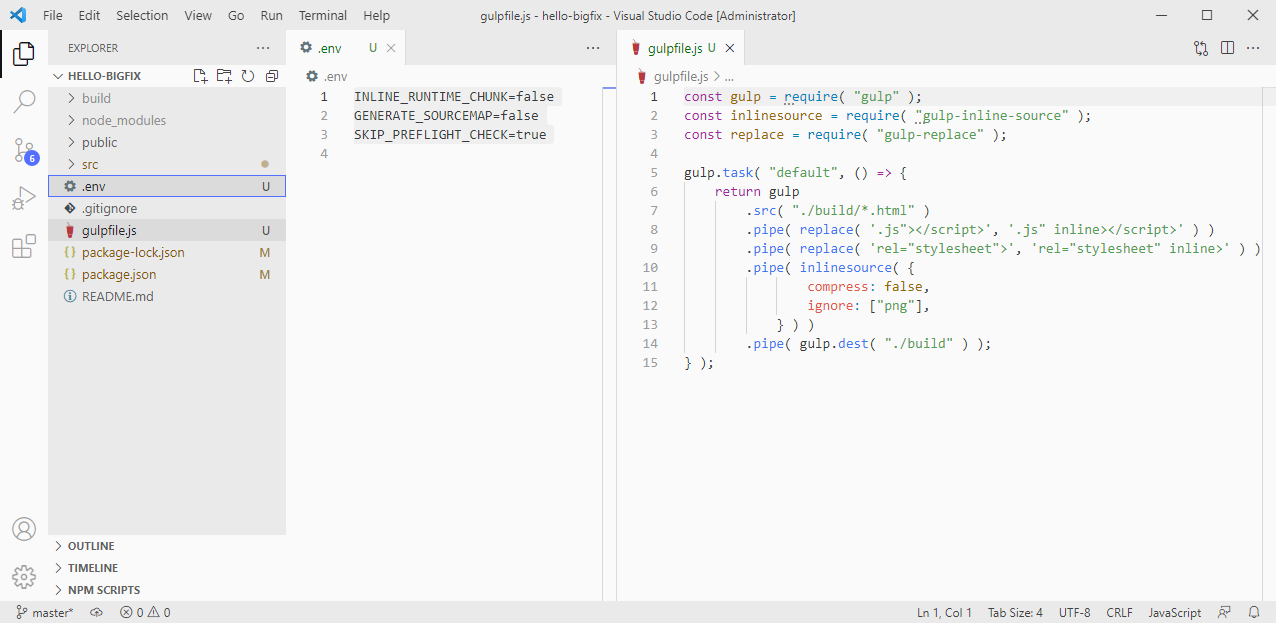Click the 'compress: false,' line in gulpfile.js

coord(868,287)
